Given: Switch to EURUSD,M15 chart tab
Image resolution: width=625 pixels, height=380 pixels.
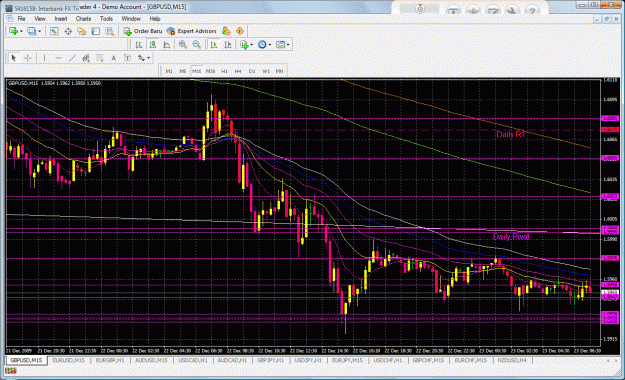Looking at the screenshot, I should [69, 360].
